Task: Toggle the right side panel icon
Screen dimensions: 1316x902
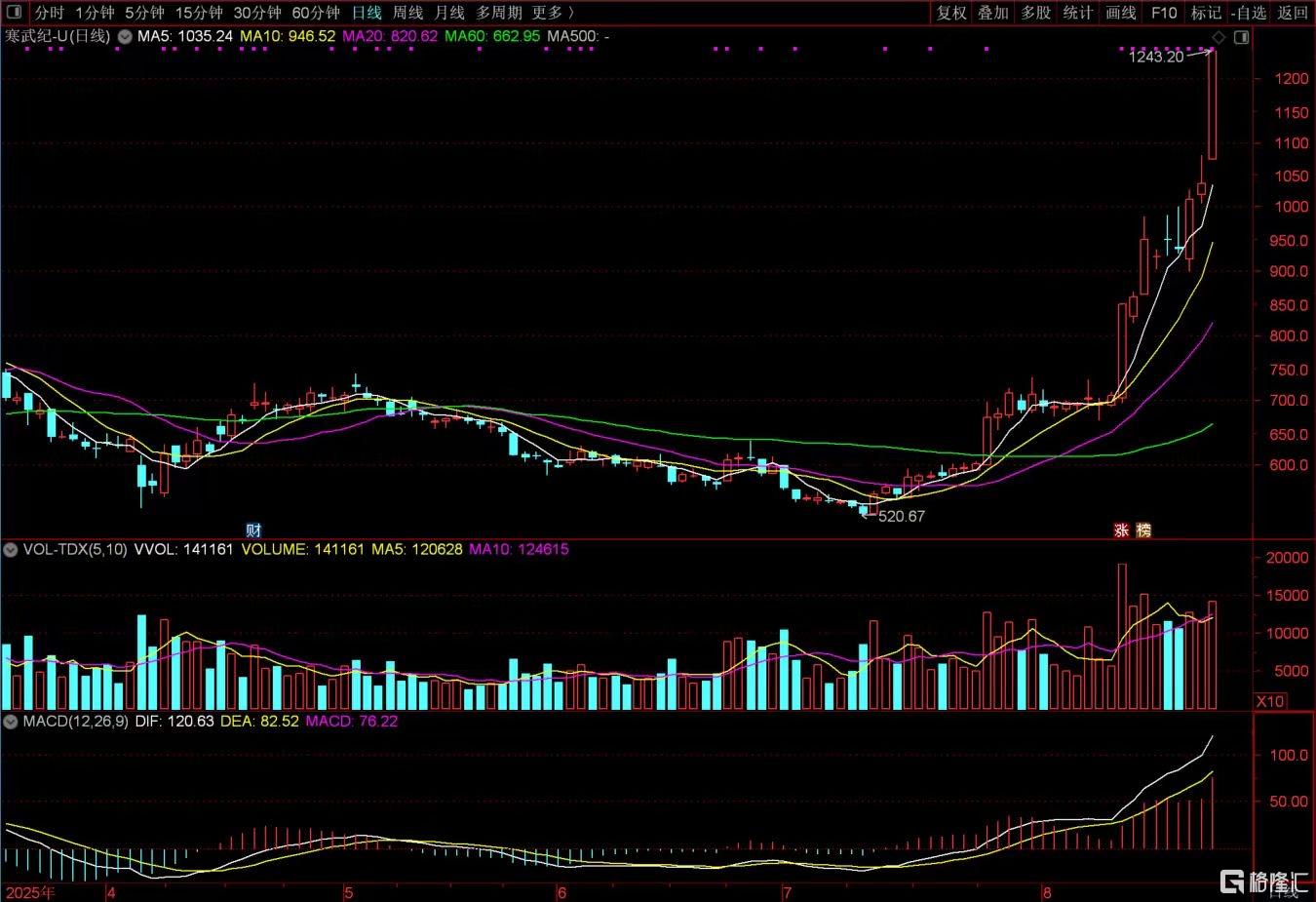Action: click(1241, 37)
